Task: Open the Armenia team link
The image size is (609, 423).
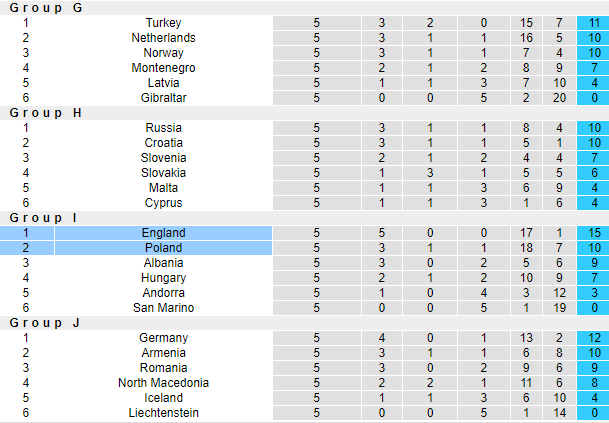Action: pyautogui.click(x=163, y=352)
